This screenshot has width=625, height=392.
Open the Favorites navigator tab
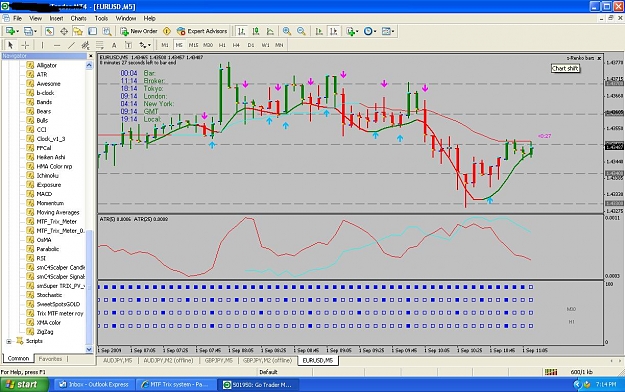50,359
